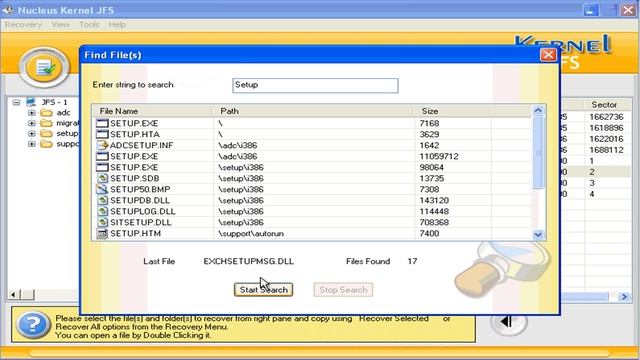Image resolution: width=640 pixels, height=360 pixels.
Task: Expand the setup folder node
Action: [x=31, y=133]
